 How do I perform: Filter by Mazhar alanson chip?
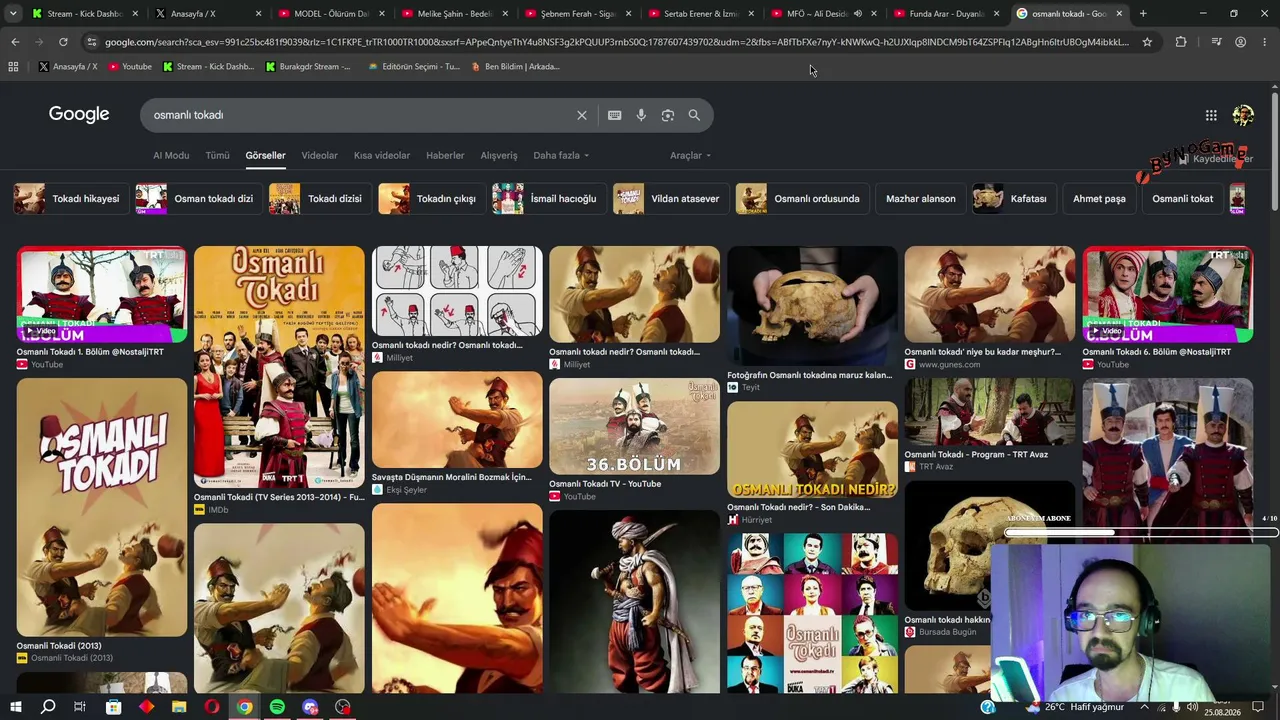[x=920, y=198]
